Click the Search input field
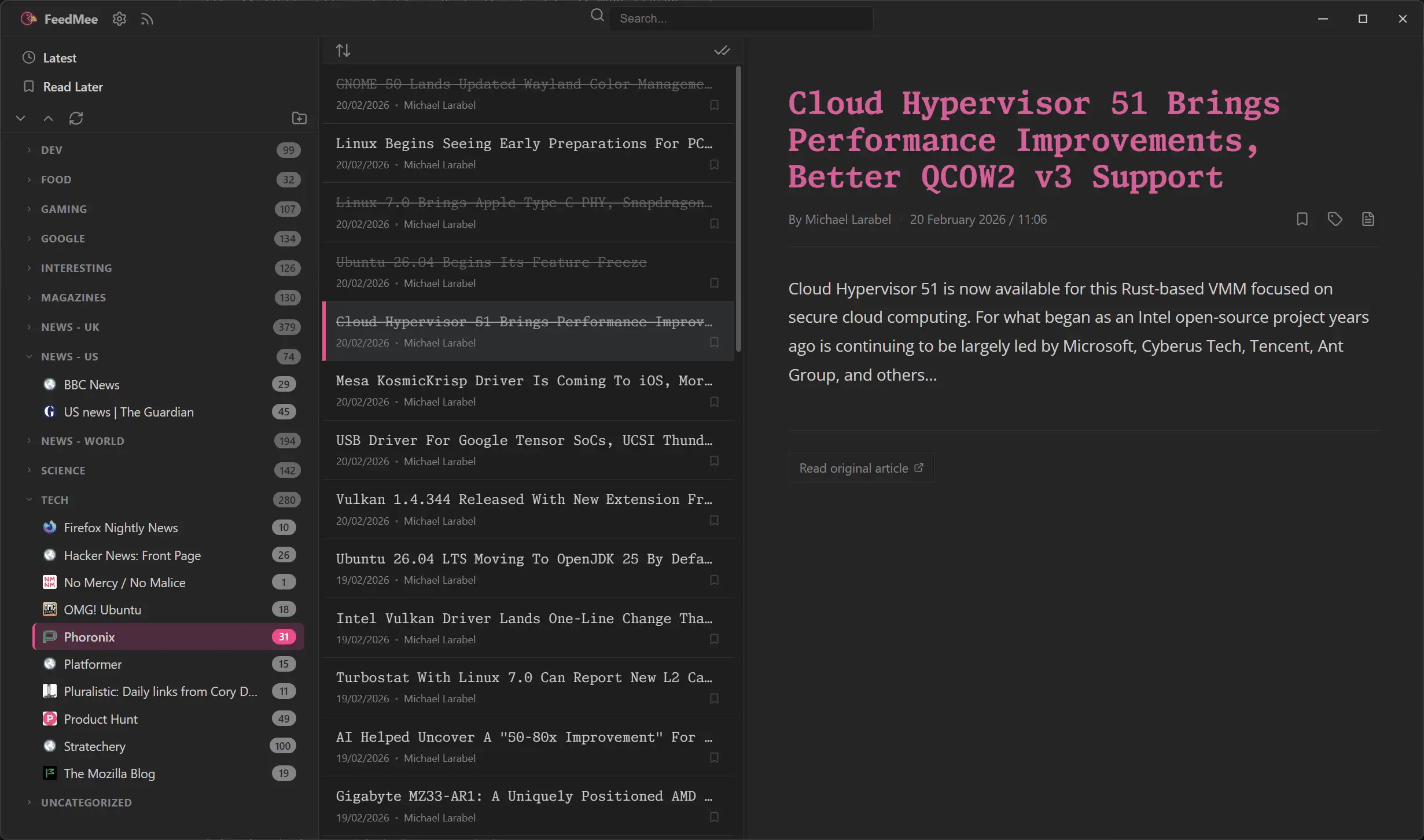Image resolution: width=1424 pixels, height=840 pixels. (x=741, y=19)
